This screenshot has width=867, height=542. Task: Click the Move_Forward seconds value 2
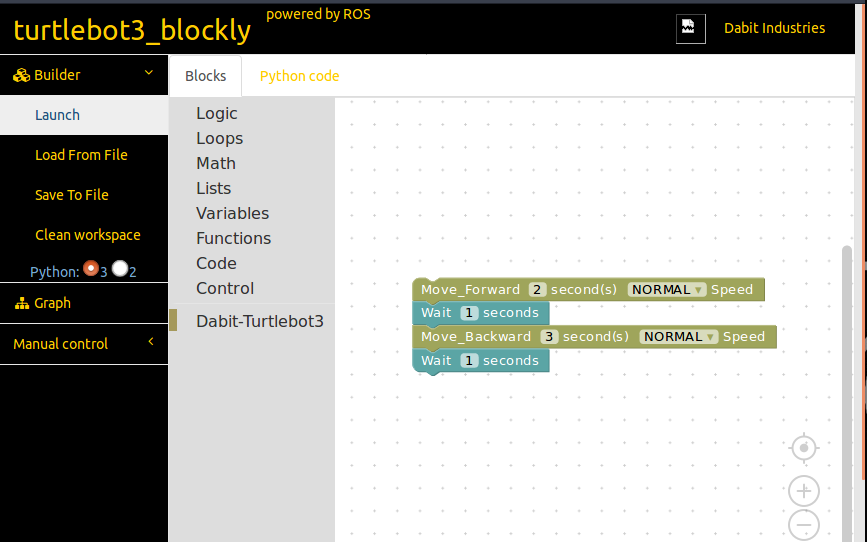537,290
